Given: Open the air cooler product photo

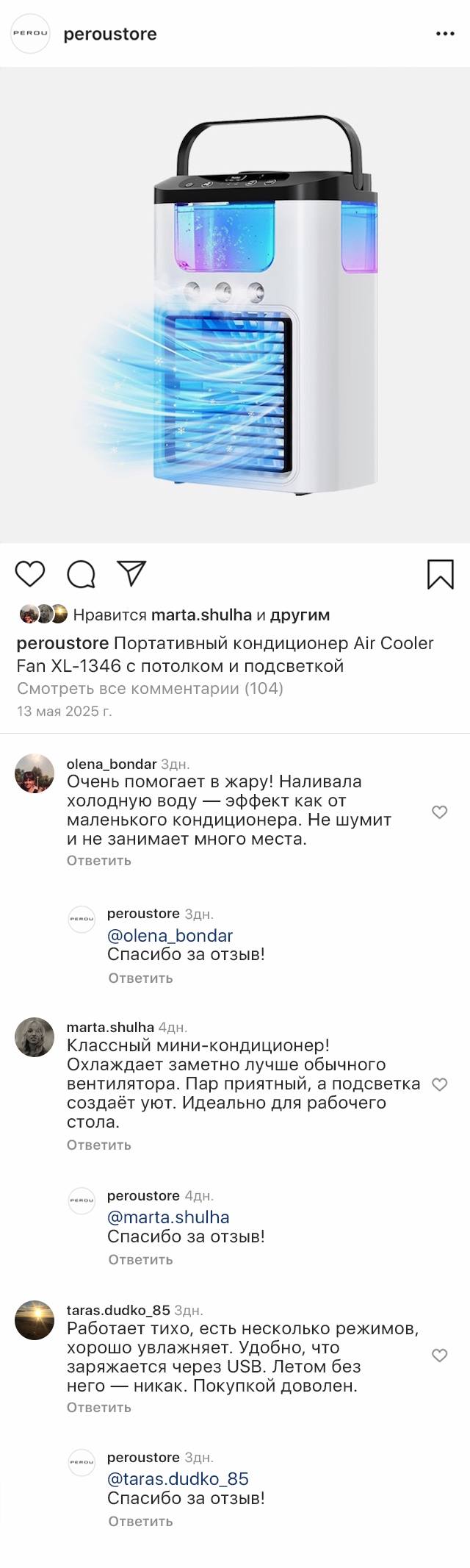Looking at the screenshot, I should 235,305.
